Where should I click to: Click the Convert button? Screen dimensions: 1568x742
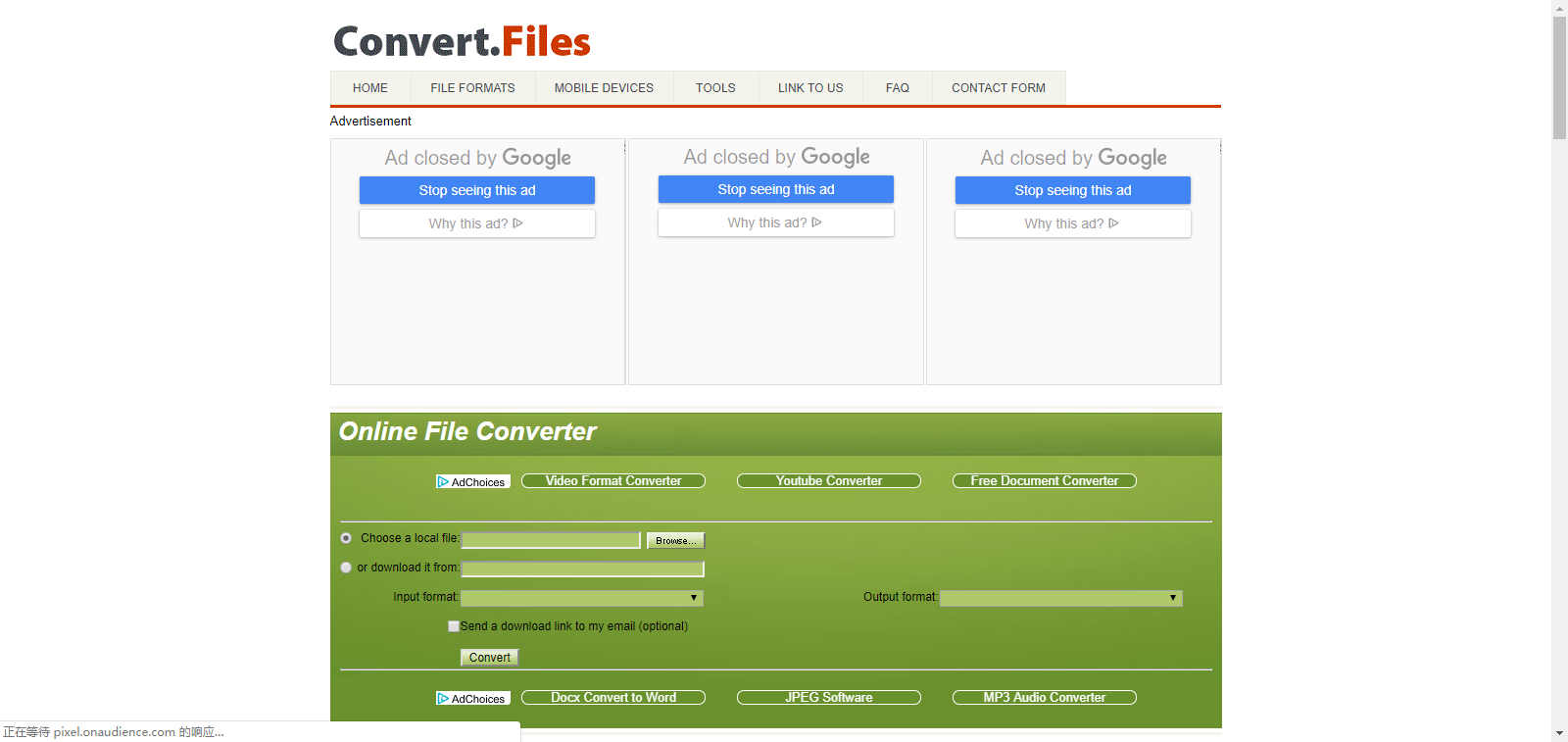489,658
